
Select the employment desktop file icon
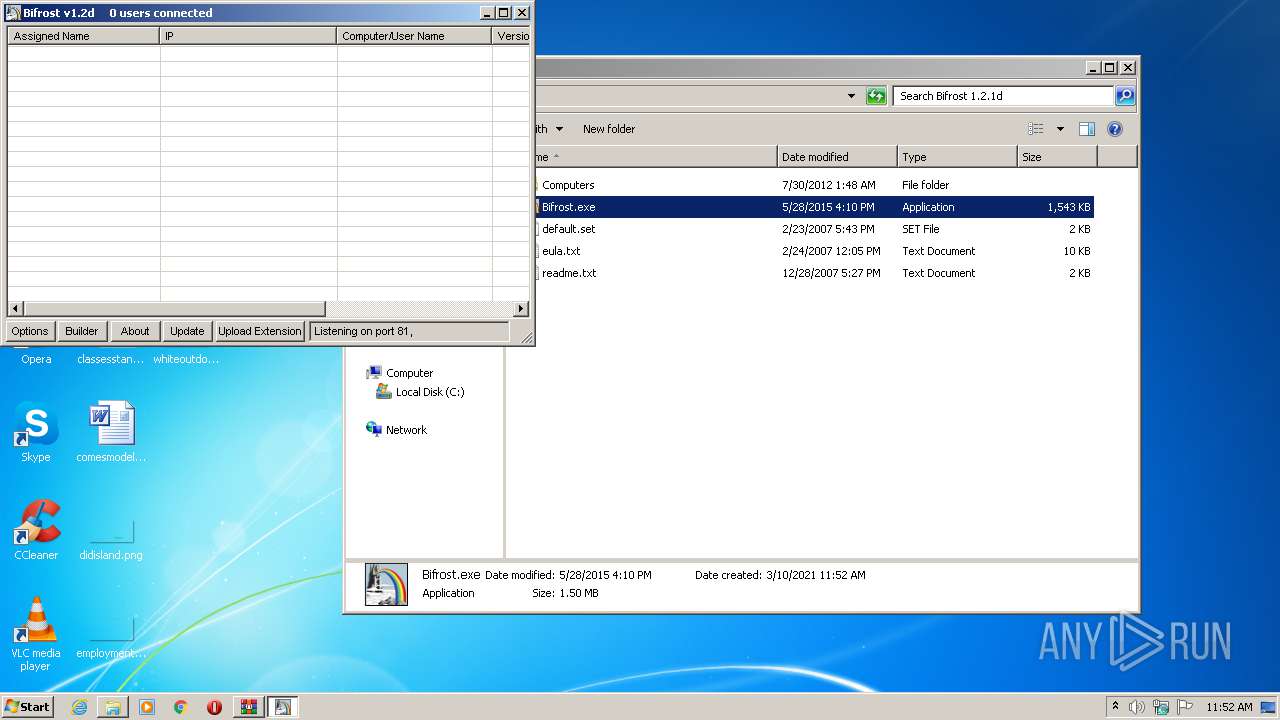[112, 634]
